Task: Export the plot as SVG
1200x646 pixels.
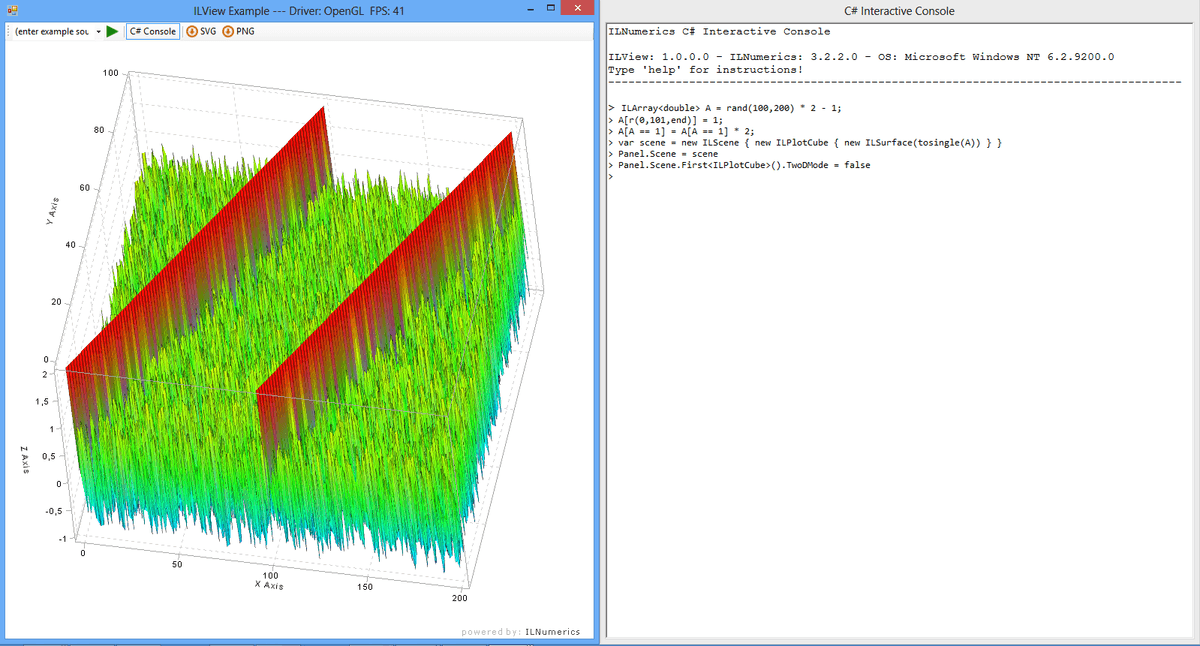Action: [201, 31]
